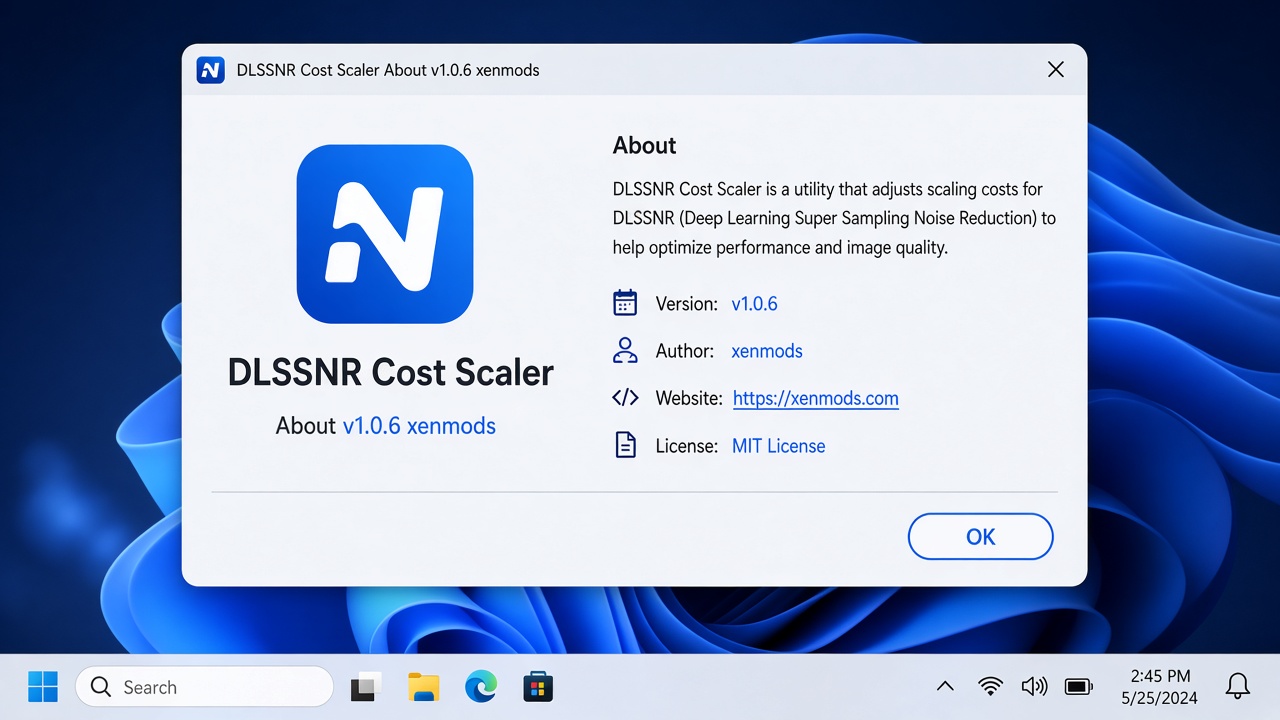The image size is (1280, 720).
Task: Click the 'Version:' label
Action: (x=687, y=304)
